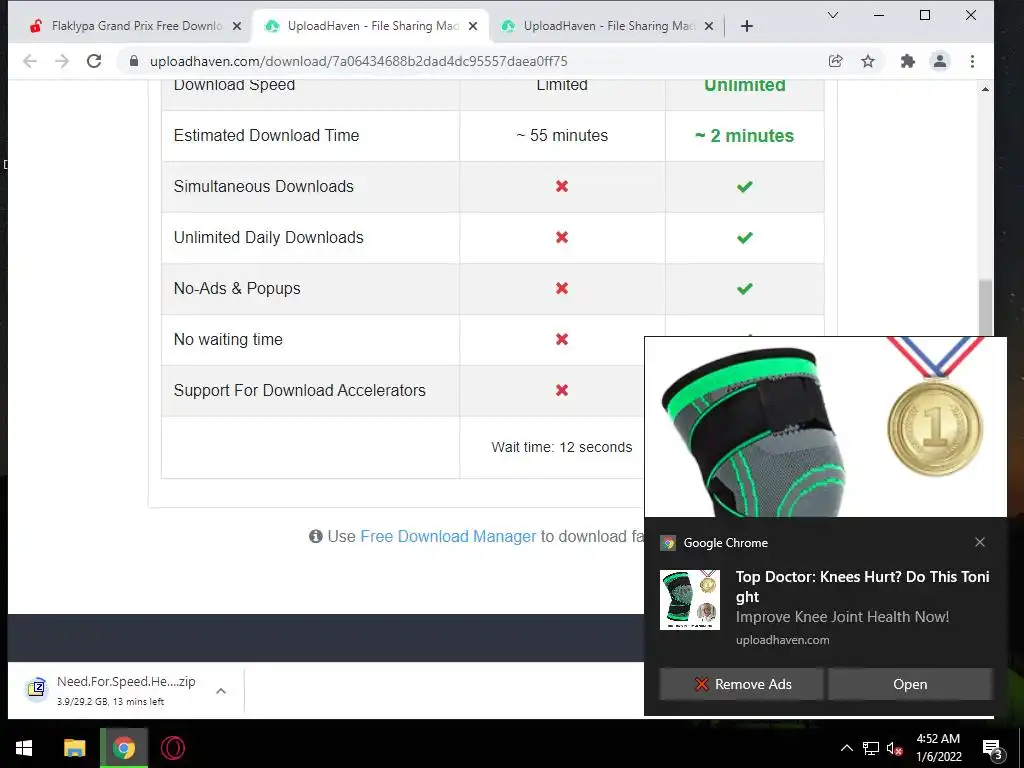1024x768 pixels.
Task: Click Chrome icon in taskbar
Action: [x=123, y=748]
